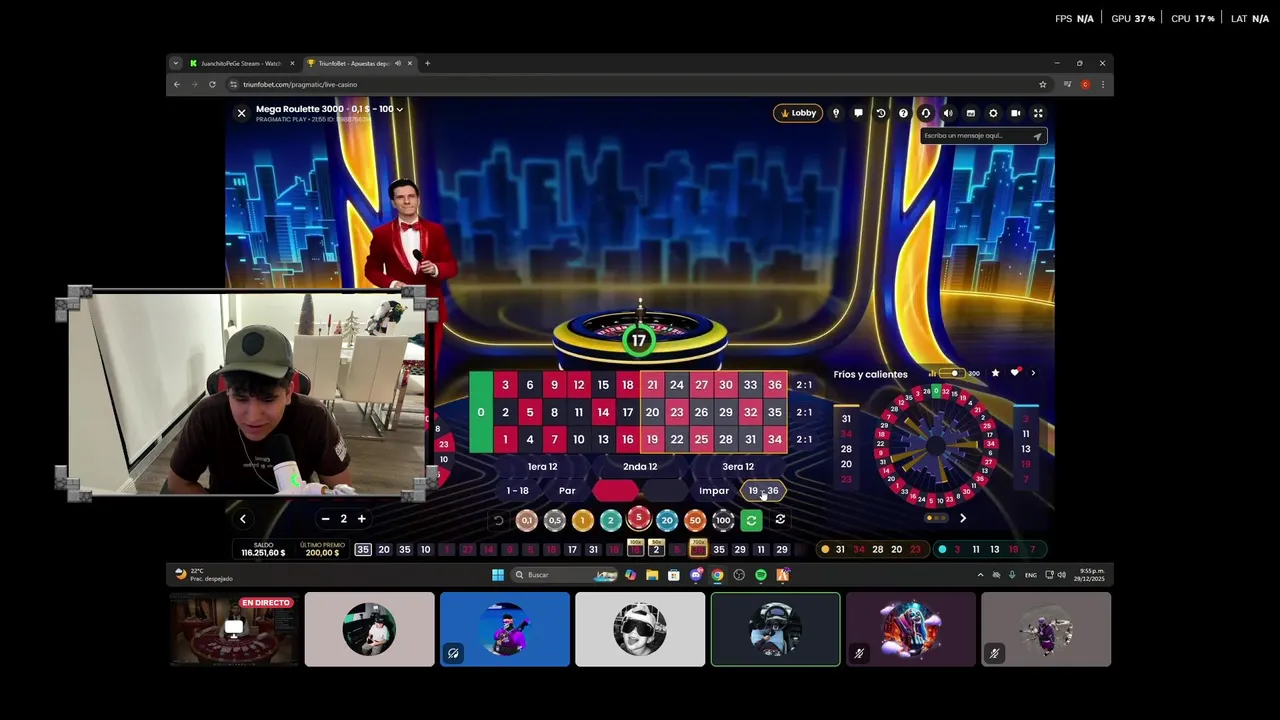The image size is (1280, 720).
Task: Click the bar chart icon beside the switch
Action: click(932, 374)
